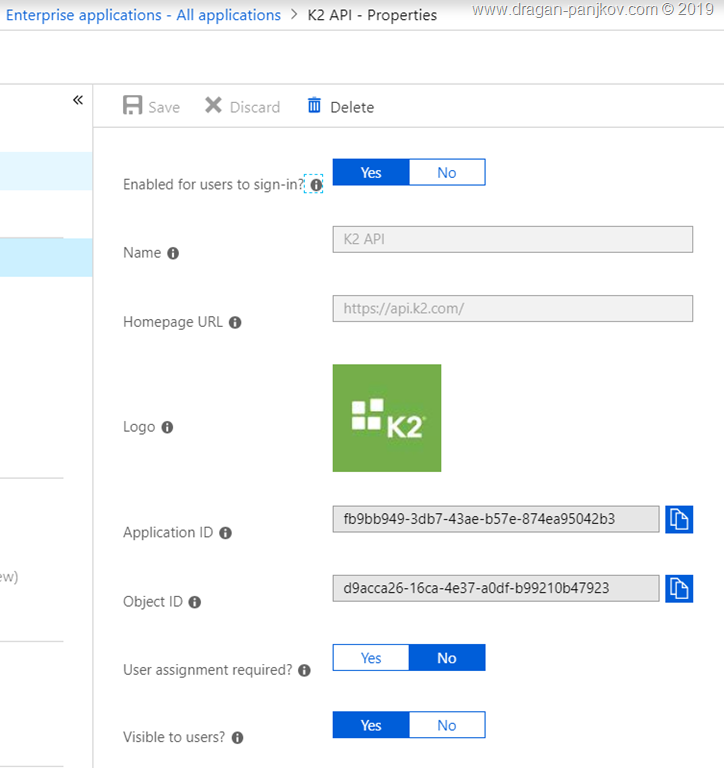
Task: Copy the Application ID to clipboard
Action: point(679,519)
